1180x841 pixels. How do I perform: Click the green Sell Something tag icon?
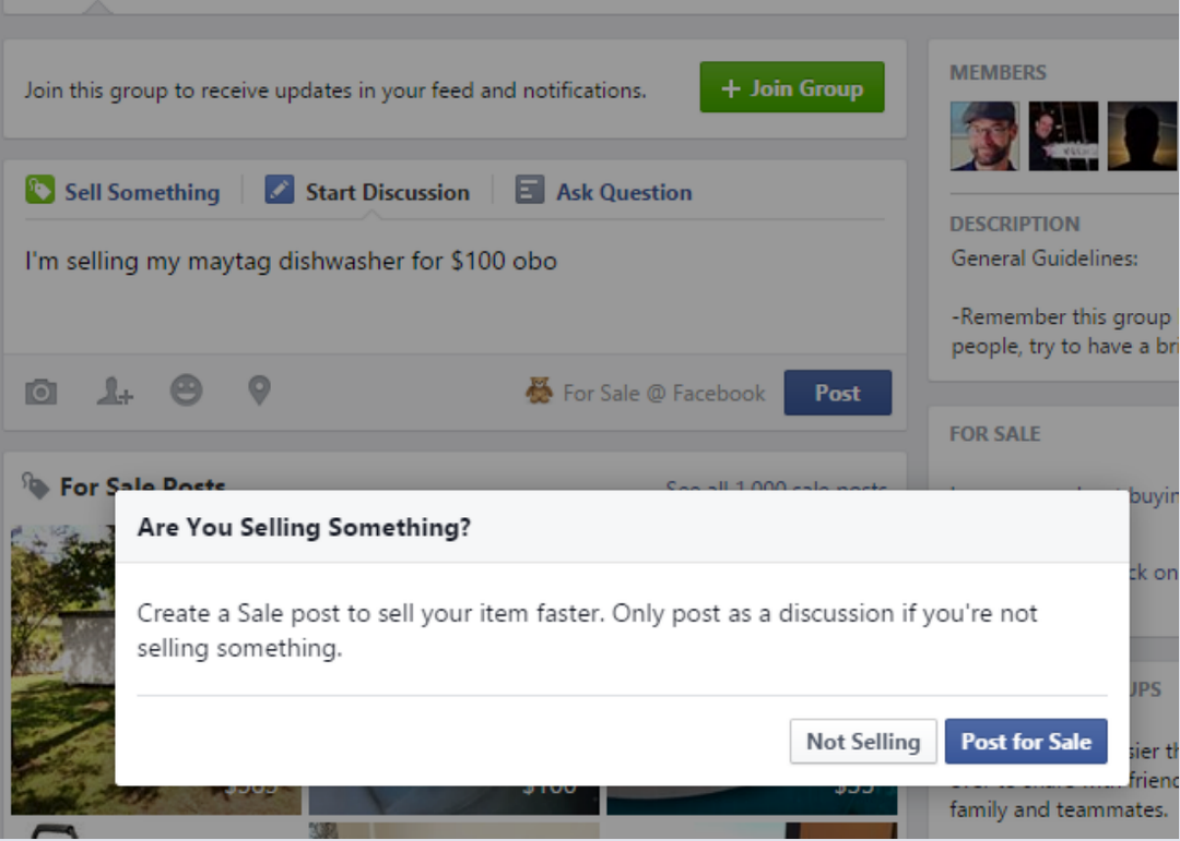pyautogui.click(x=40, y=190)
